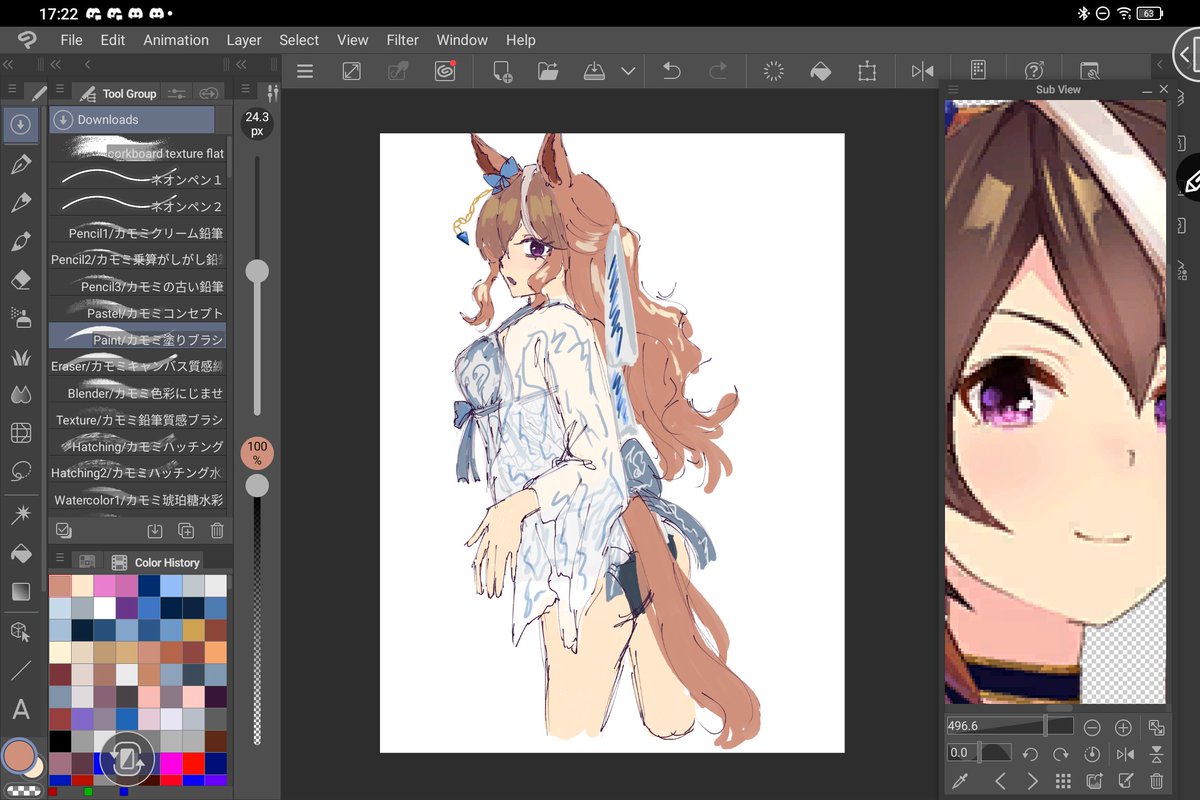
Task: Expand the save options dropdown arrow
Action: pos(628,71)
